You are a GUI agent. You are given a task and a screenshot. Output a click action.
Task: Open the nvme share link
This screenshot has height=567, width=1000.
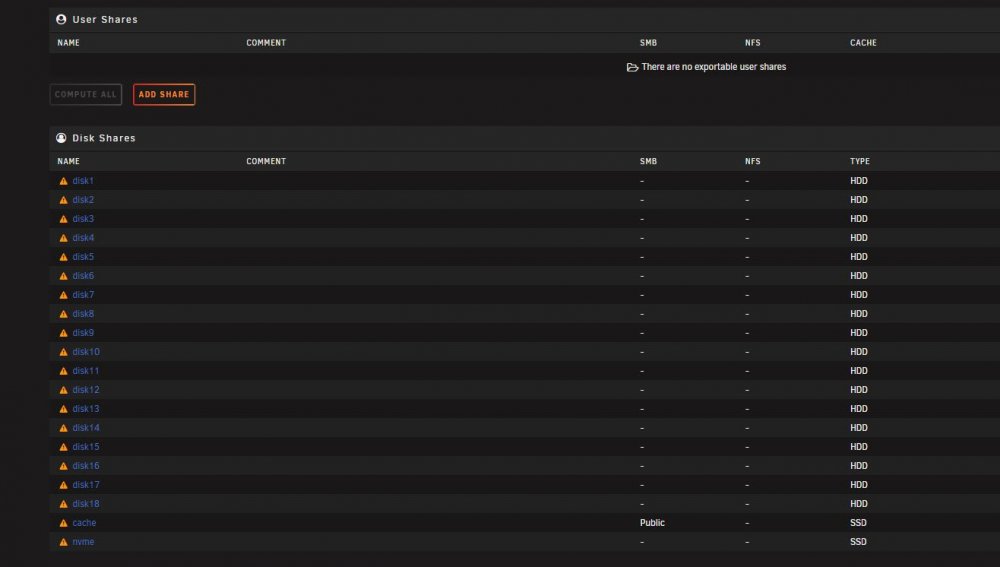coord(83,541)
